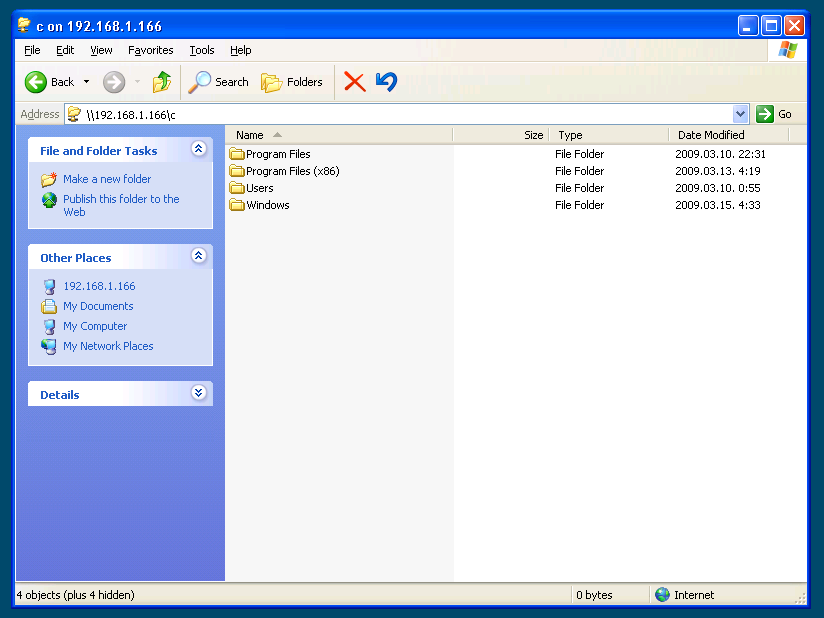Sort by the Date Modified column header
Screen dimensions: 824x618
729,135
